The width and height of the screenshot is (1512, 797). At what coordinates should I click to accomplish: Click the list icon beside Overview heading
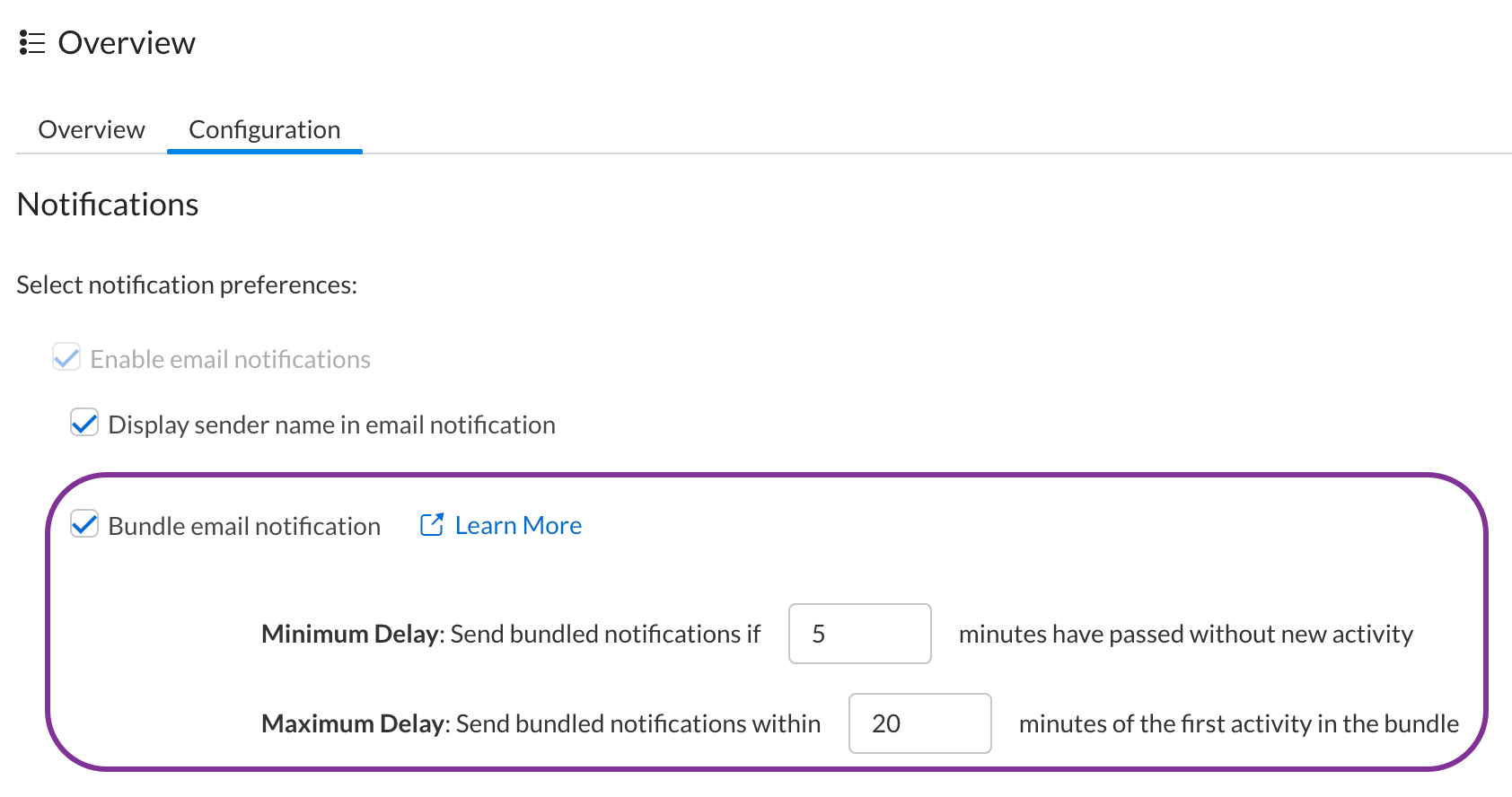coord(31,42)
